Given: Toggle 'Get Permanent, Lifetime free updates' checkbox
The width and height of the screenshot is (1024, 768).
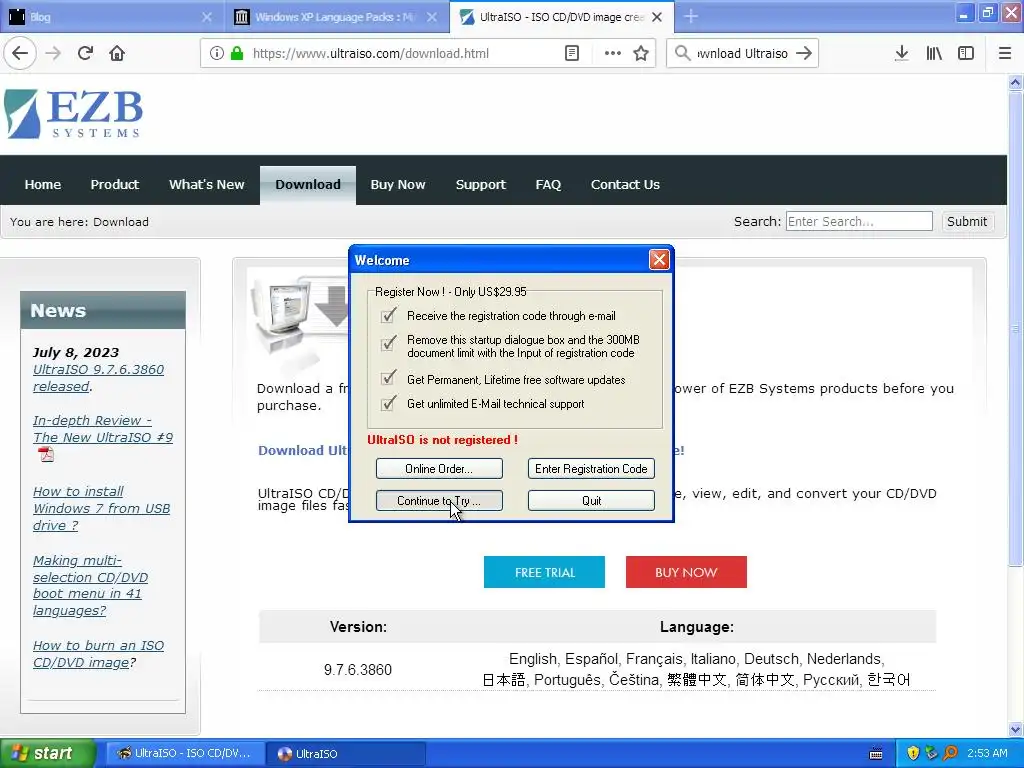Looking at the screenshot, I should click(x=388, y=379).
